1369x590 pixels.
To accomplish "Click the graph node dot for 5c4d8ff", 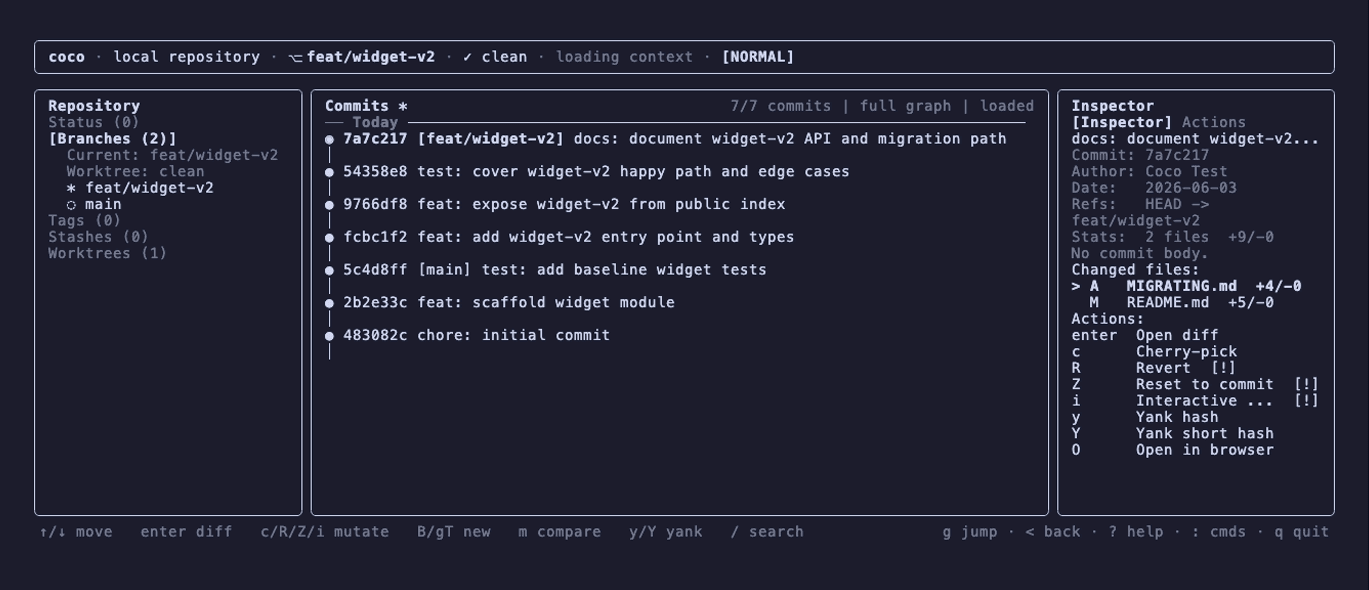I will pyautogui.click(x=329, y=270).
